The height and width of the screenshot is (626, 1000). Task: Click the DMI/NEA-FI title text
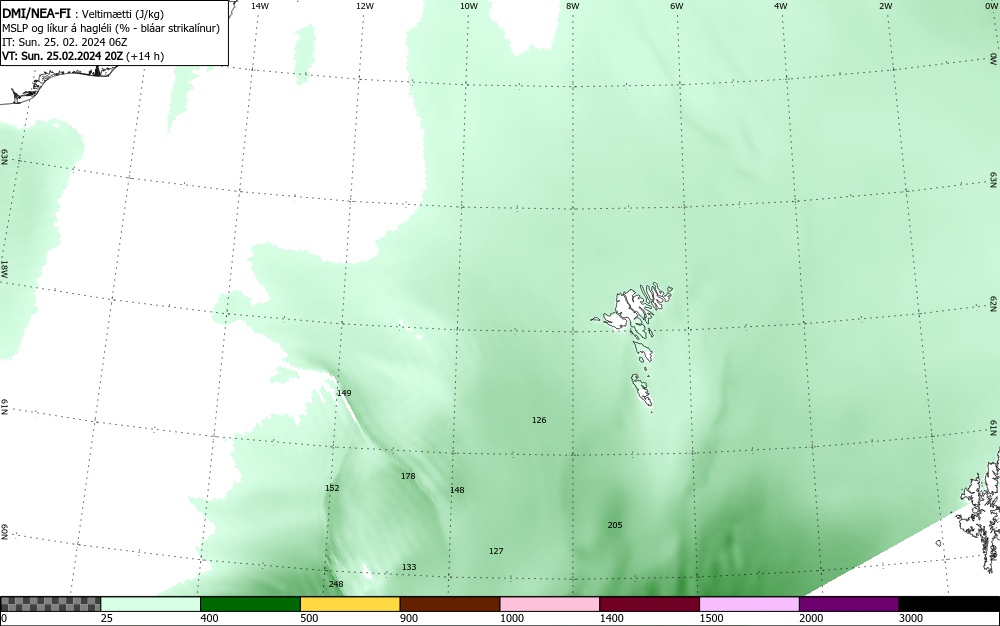36,13
